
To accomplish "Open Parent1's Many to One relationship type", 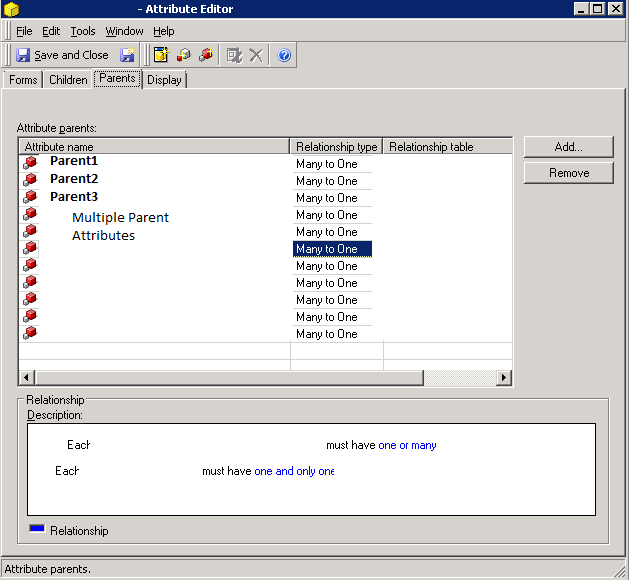I will [331, 164].
